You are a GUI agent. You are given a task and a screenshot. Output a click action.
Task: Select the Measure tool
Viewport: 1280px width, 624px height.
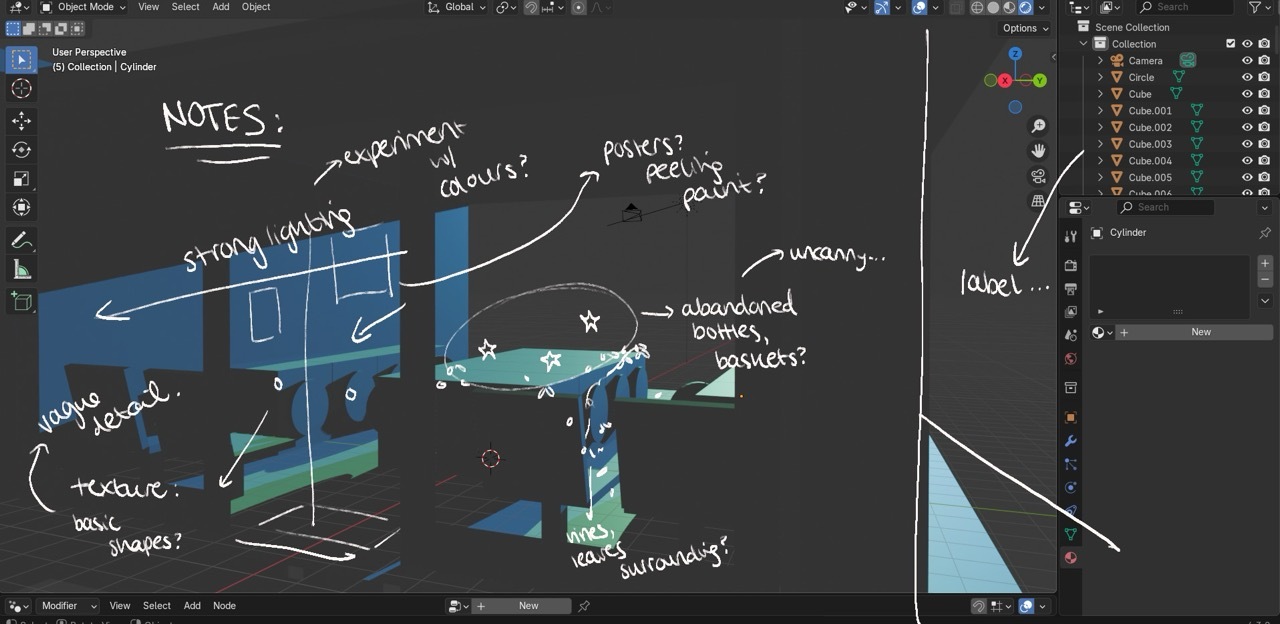(x=21, y=270)
